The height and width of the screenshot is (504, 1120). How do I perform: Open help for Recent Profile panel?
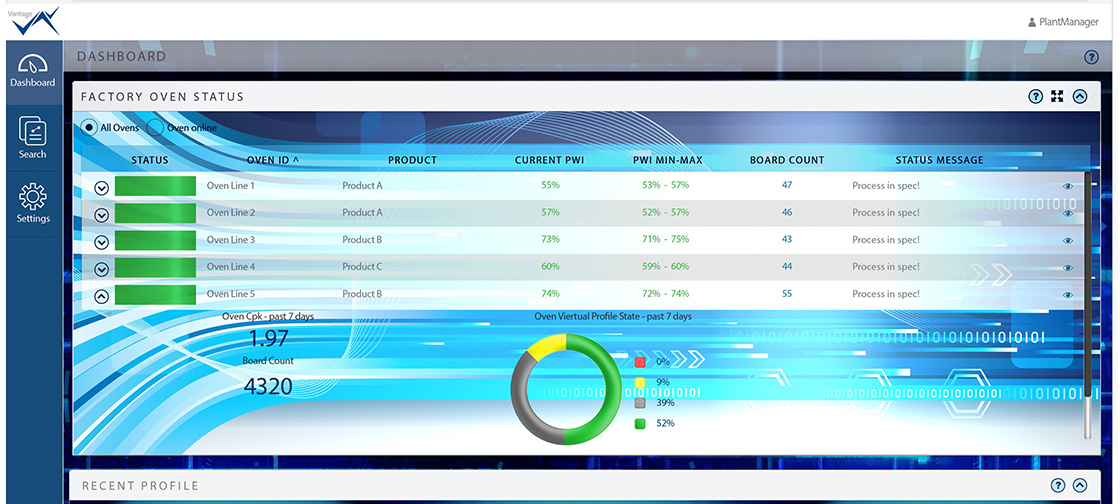pos(1058,486)
